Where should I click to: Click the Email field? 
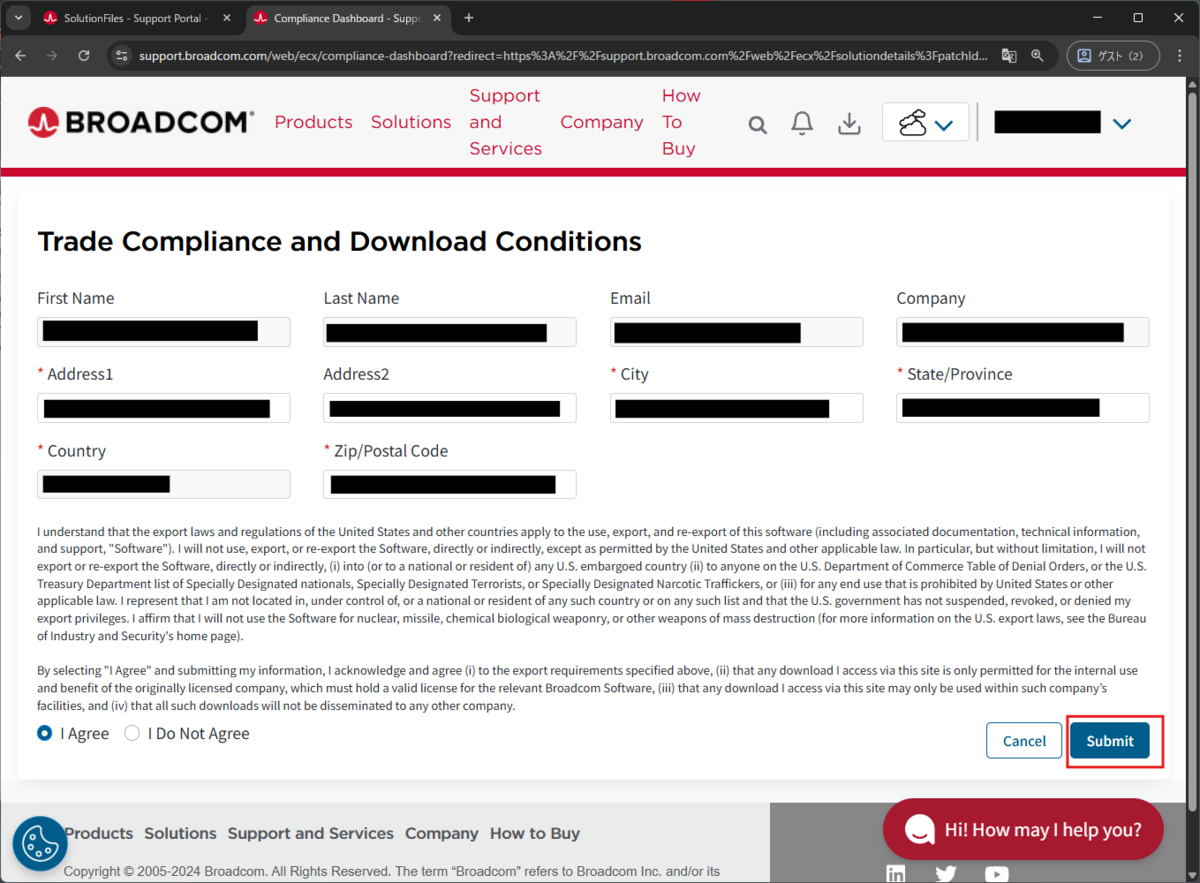coord(737,332)
